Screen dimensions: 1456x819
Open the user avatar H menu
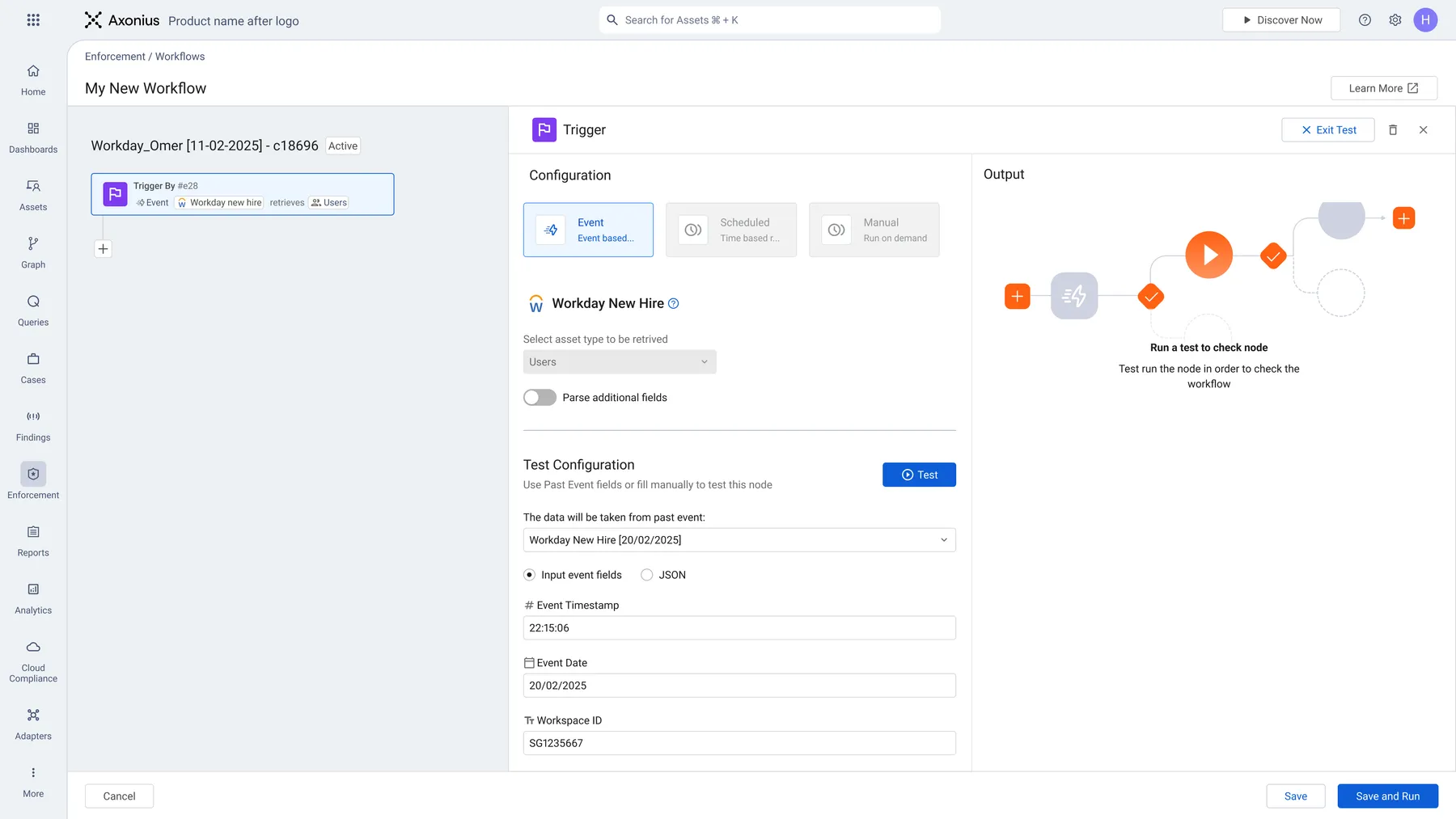[x=1425, y=20]
